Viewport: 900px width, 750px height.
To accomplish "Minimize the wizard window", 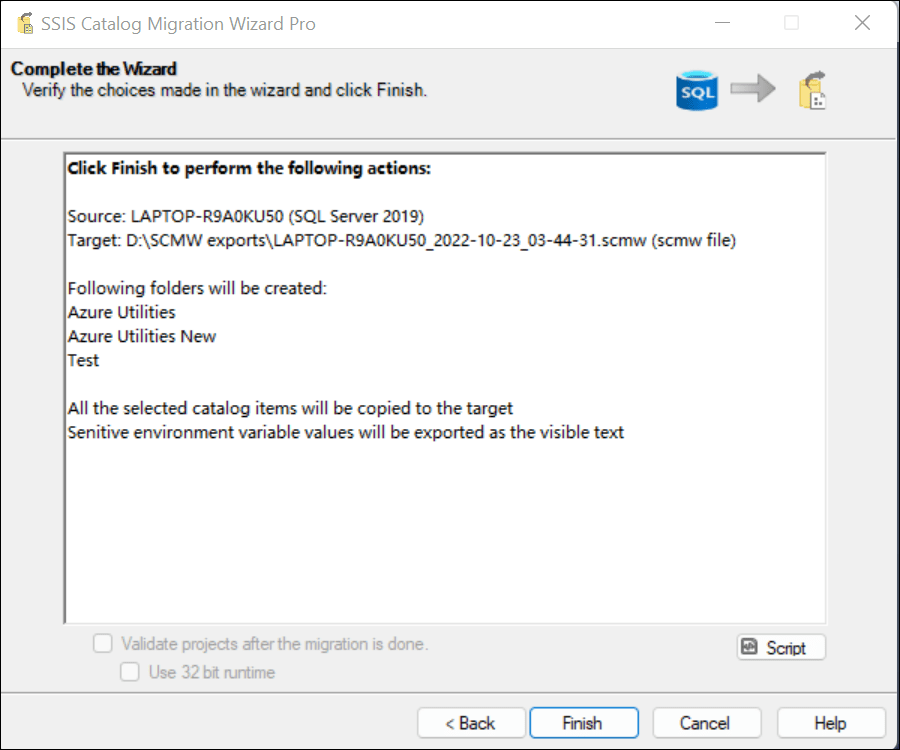I will coord(722,23).
